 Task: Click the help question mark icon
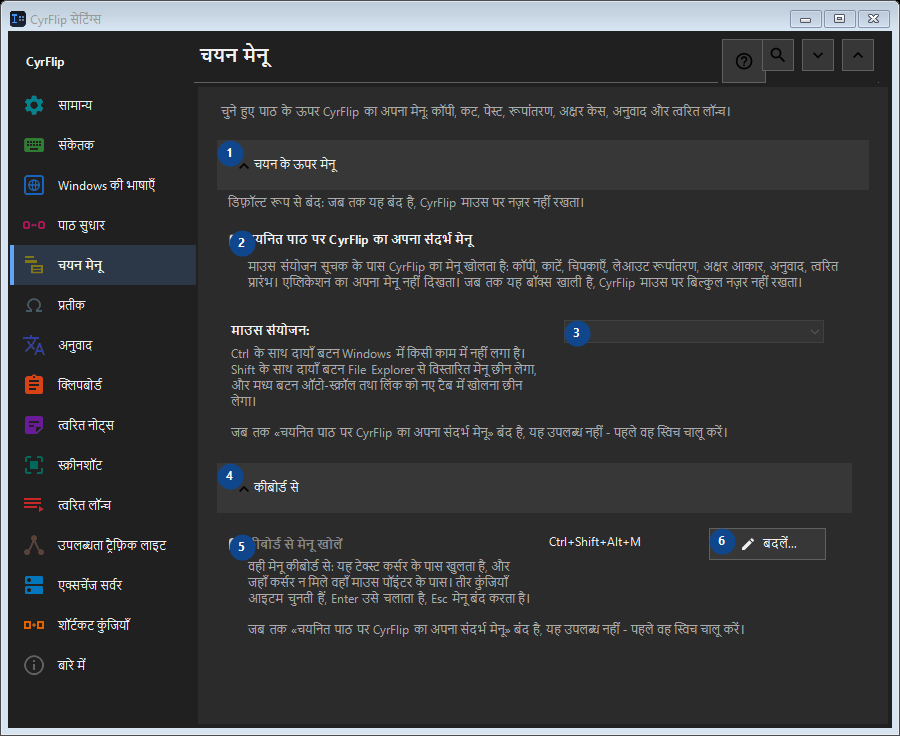tap(743, 61)
